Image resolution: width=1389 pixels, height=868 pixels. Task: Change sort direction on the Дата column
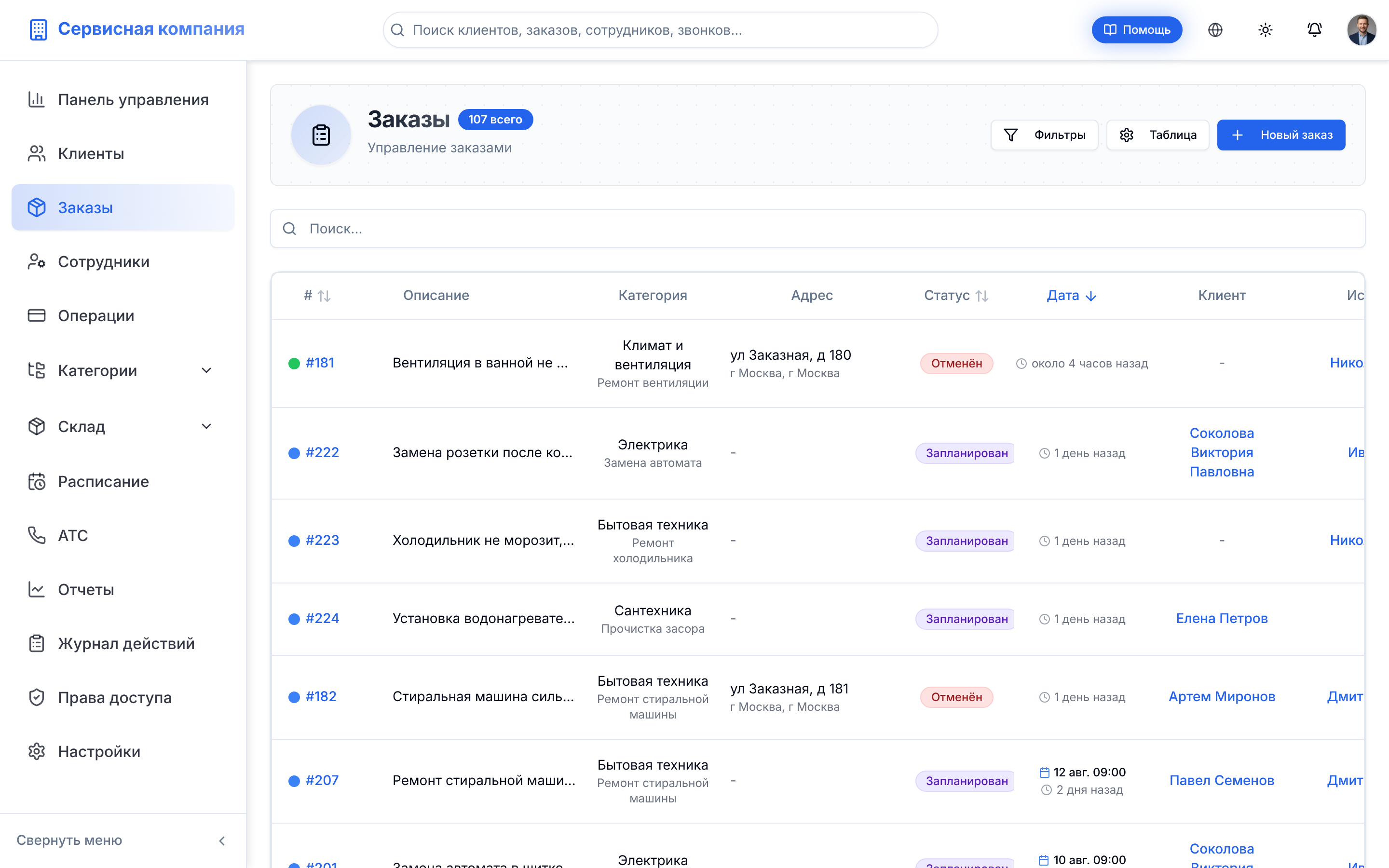tap(1072, 295)
